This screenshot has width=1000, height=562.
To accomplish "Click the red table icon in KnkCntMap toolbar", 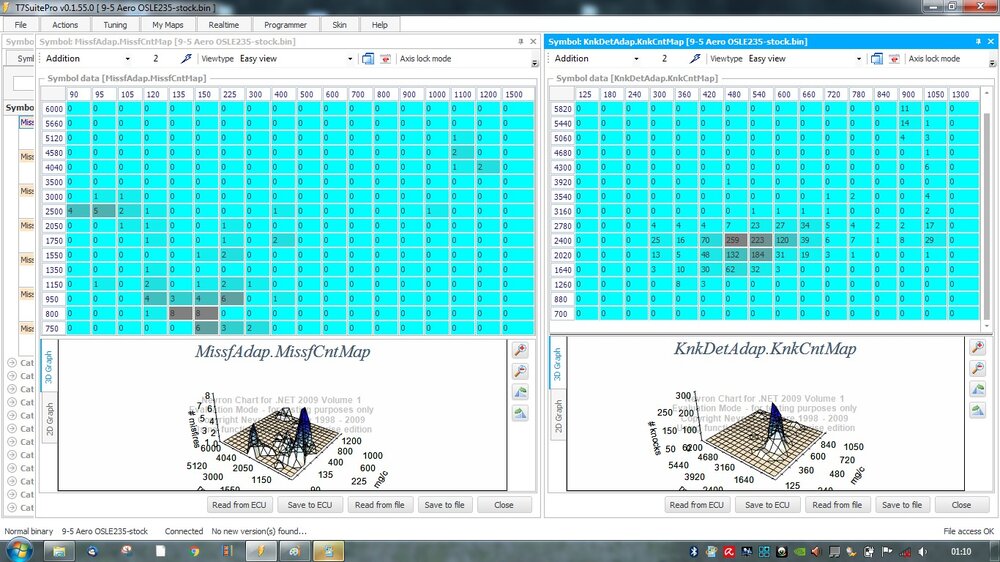I will pos(894,59).
